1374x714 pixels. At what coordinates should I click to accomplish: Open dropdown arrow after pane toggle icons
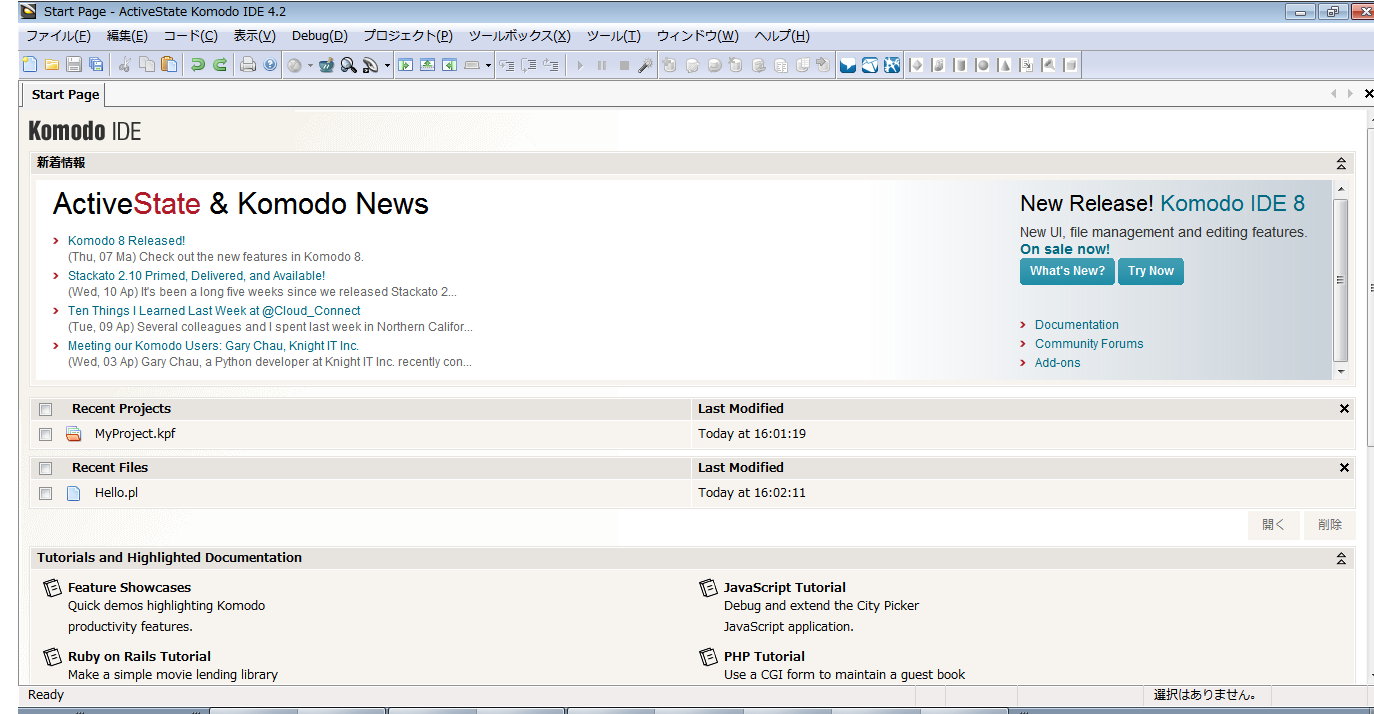[488, 65]
